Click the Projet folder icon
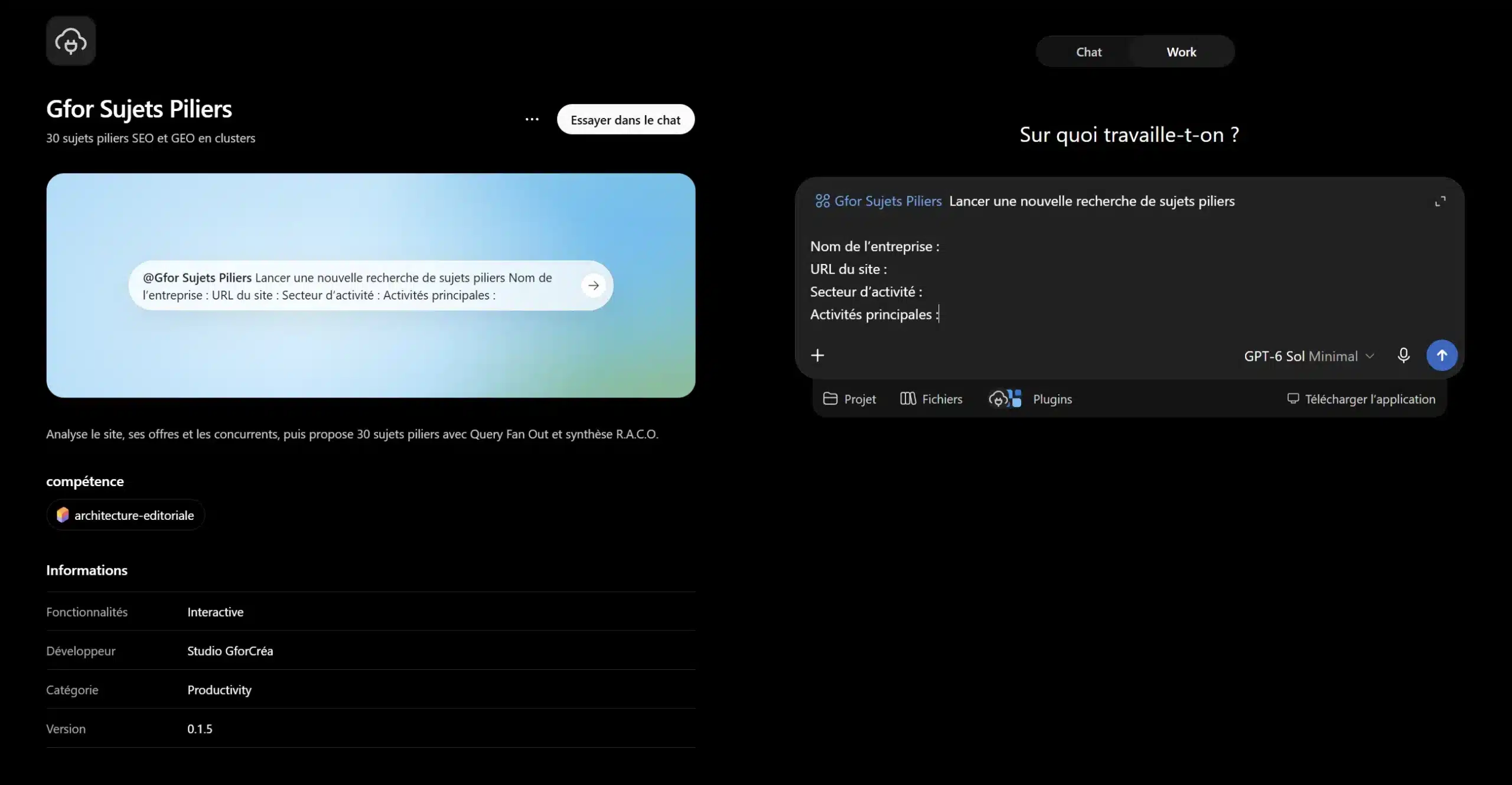 tap(830, 399)
